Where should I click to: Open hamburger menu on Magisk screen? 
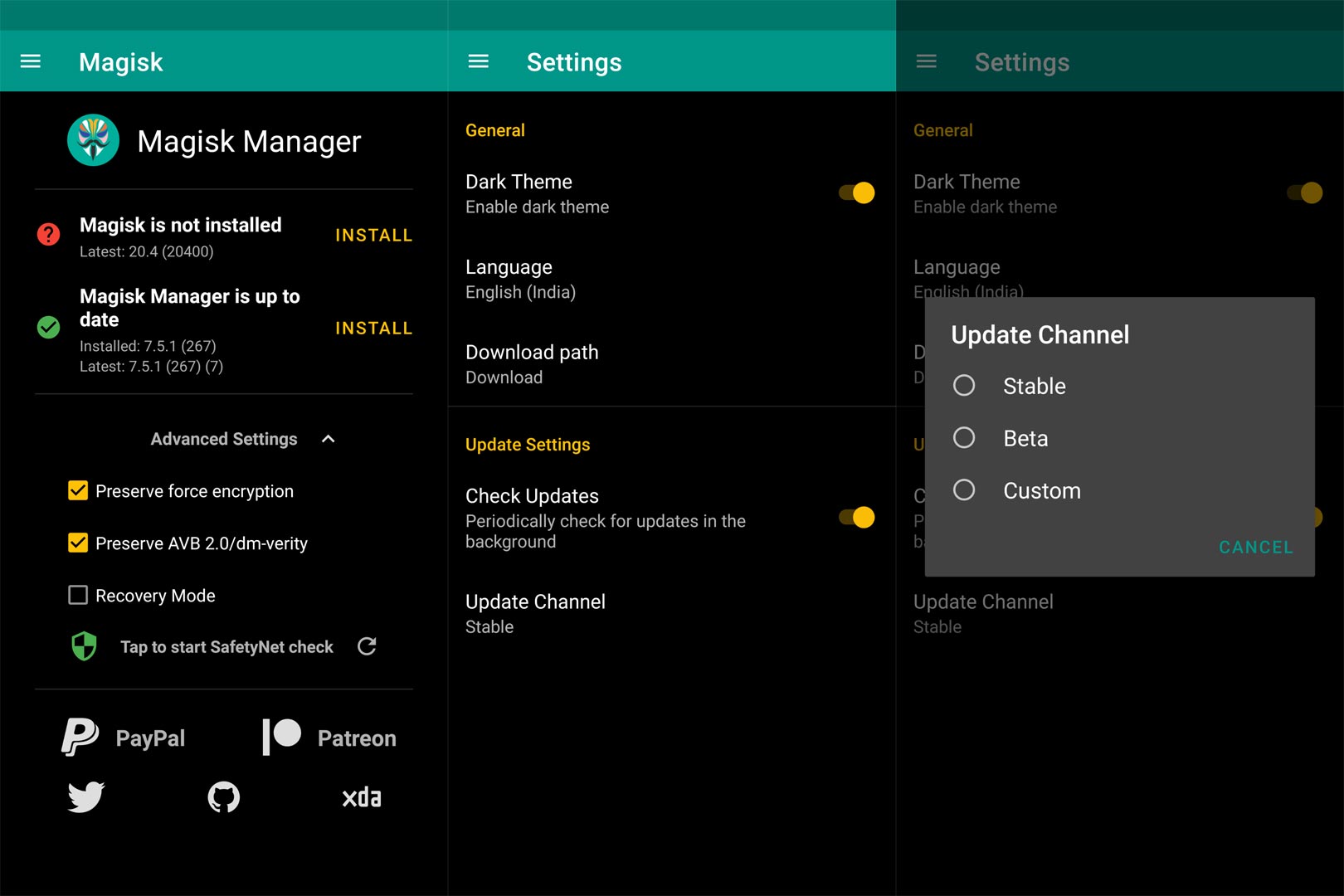pos(31,61)
